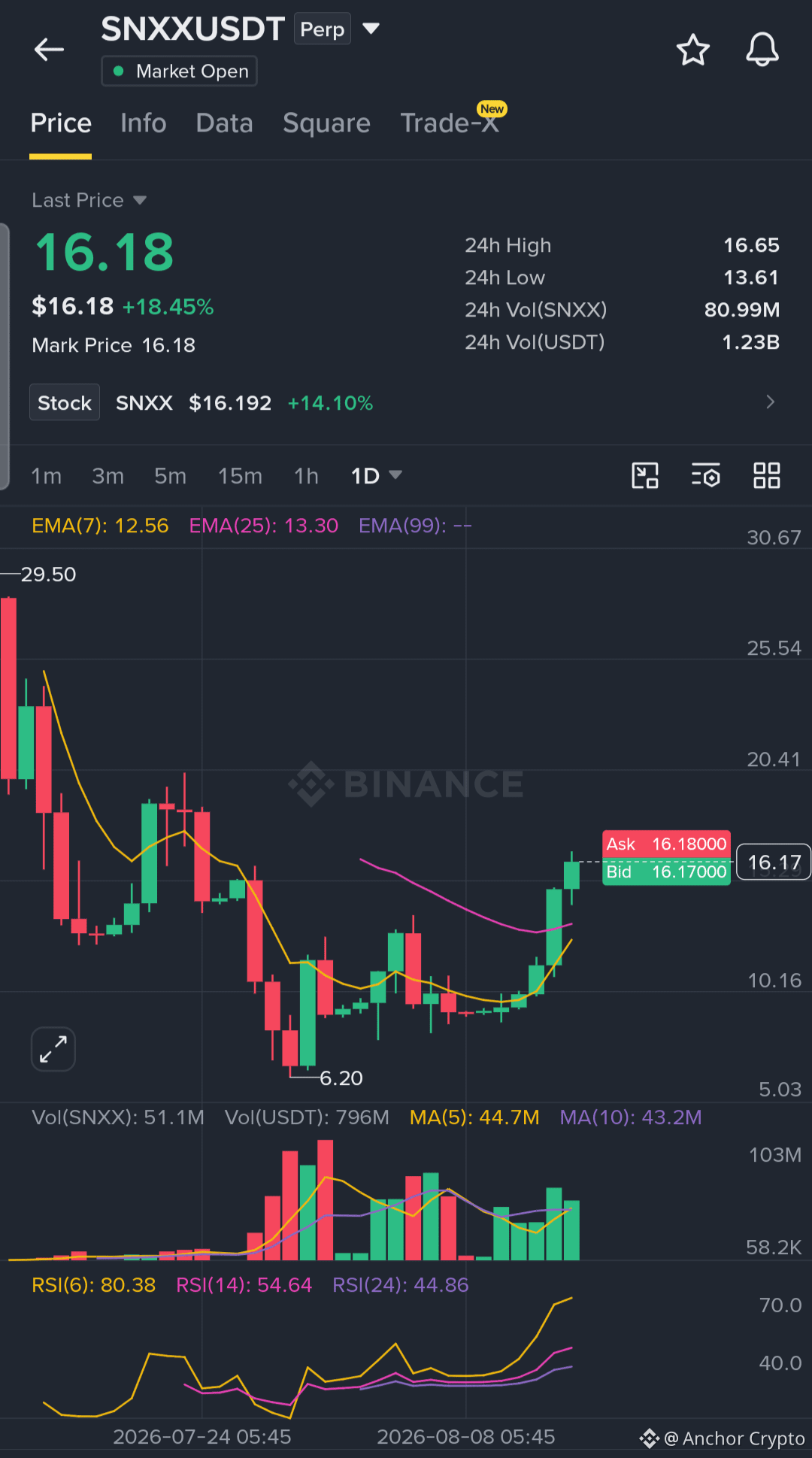The height and width of the screenshot is (1458, 812).
Task: Tap the 29.50 high price marker
Action: [x=48, y=574]
